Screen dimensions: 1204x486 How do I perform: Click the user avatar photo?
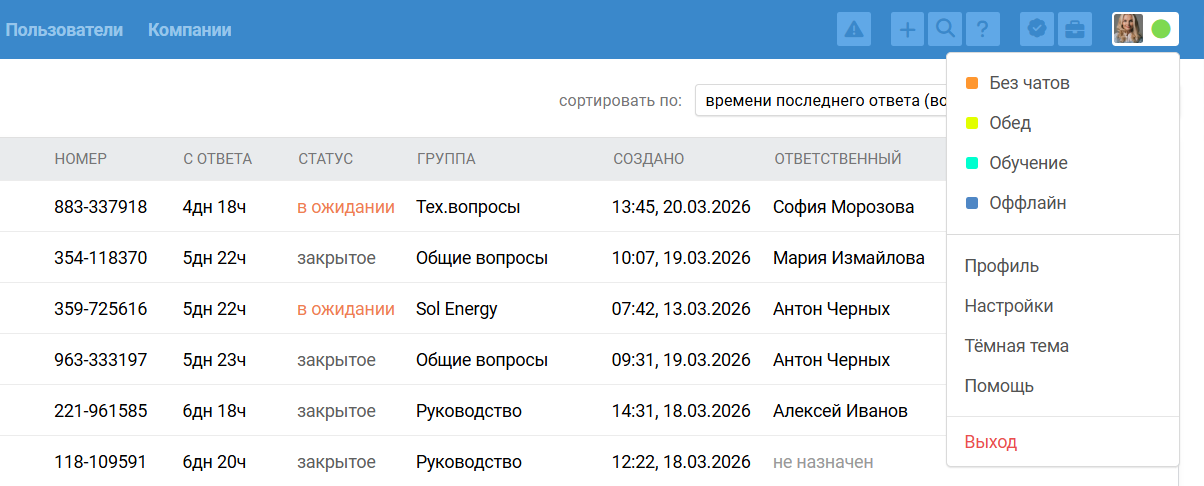(1129, 30)
